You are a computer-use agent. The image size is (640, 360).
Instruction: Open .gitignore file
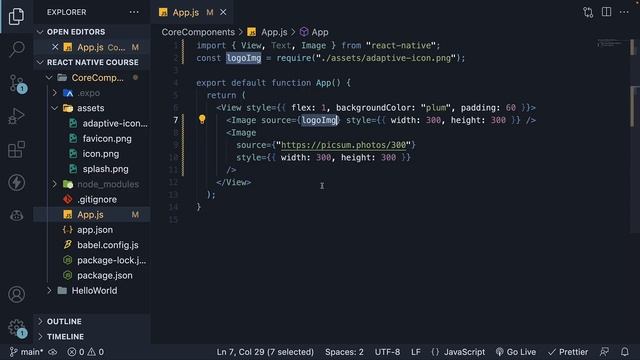tap(97, 199)
